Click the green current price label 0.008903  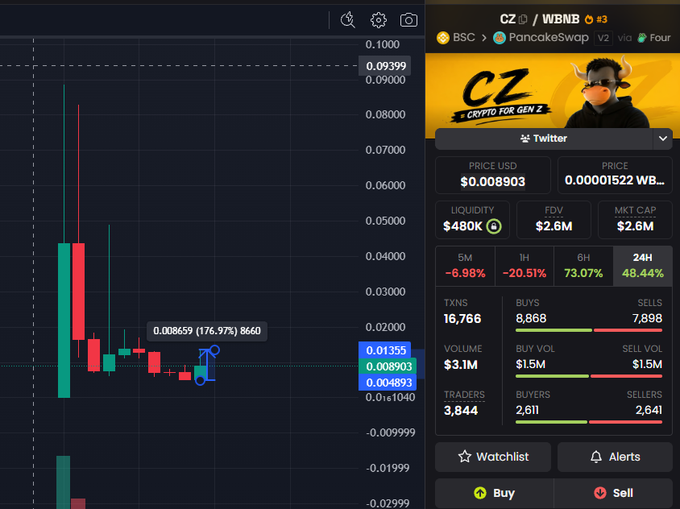[x=388, y=367]
